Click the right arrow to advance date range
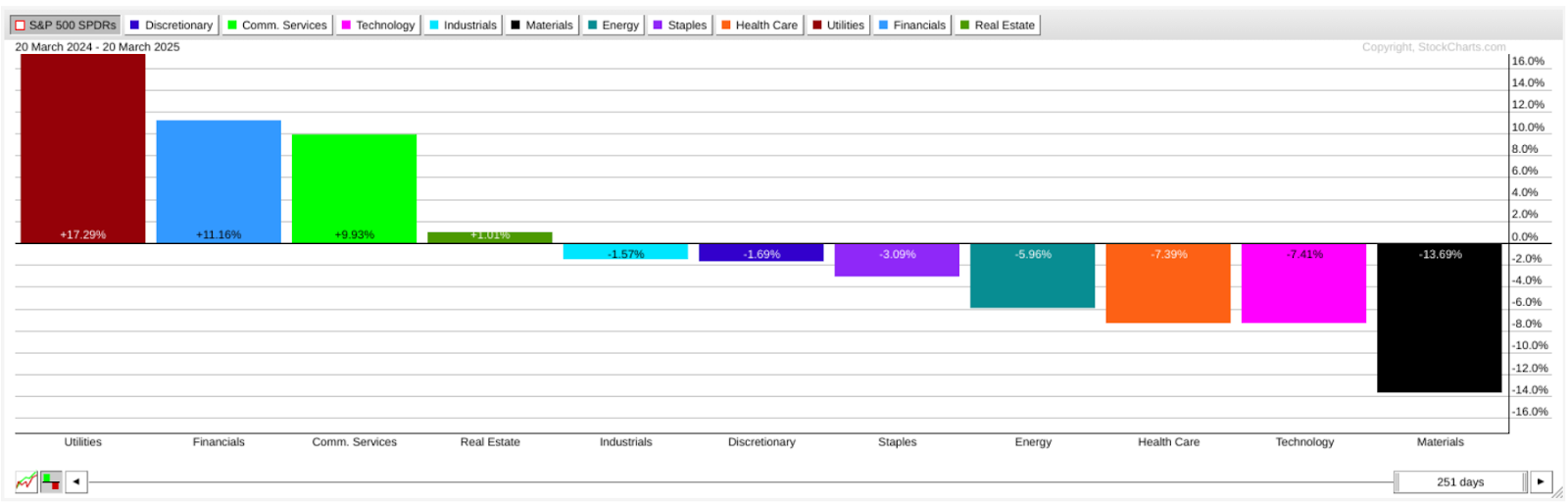This screenshot has height=504, width=1568. [1541, 481]
